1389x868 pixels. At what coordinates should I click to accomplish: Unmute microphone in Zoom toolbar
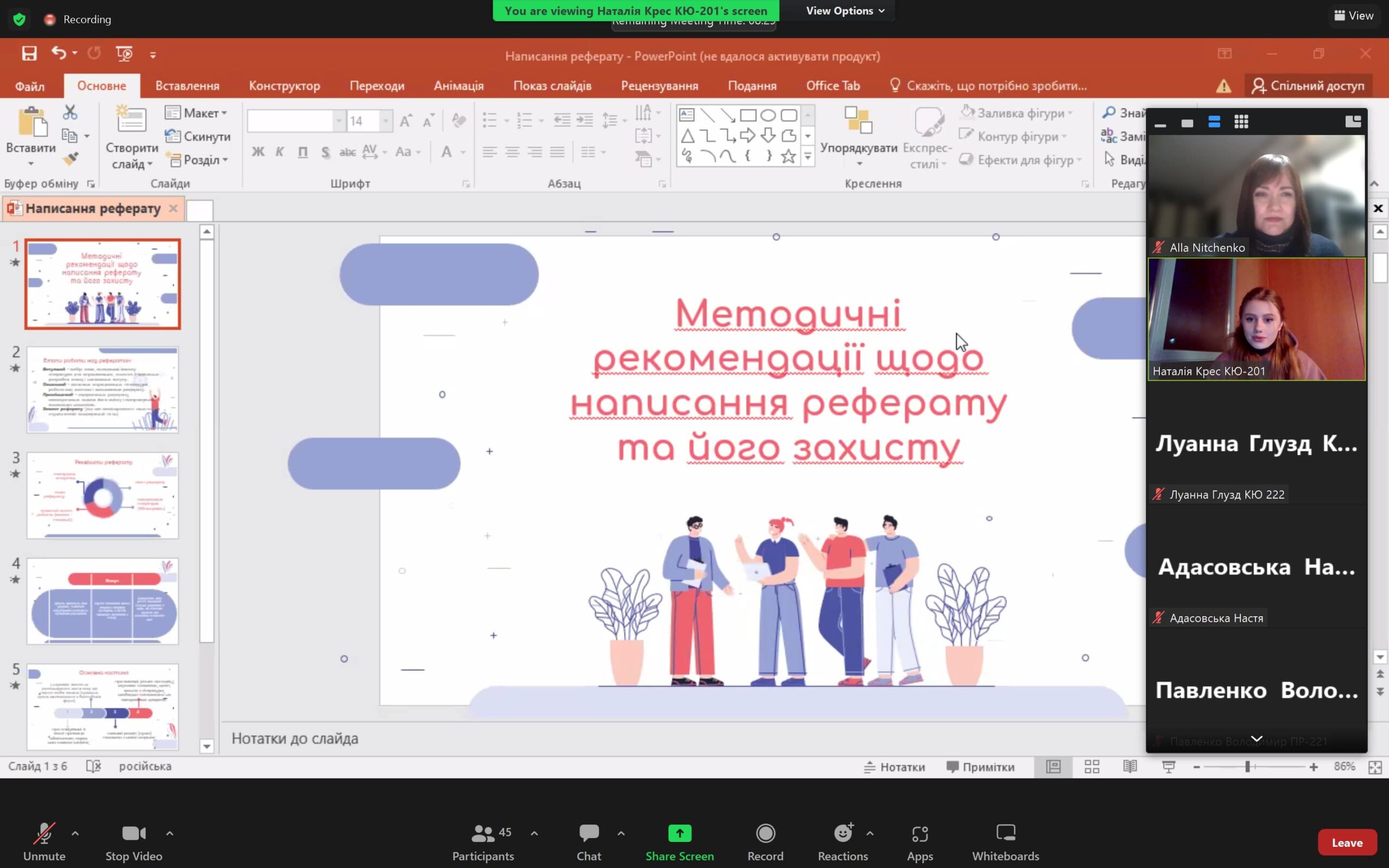click(x=44, y=841)
